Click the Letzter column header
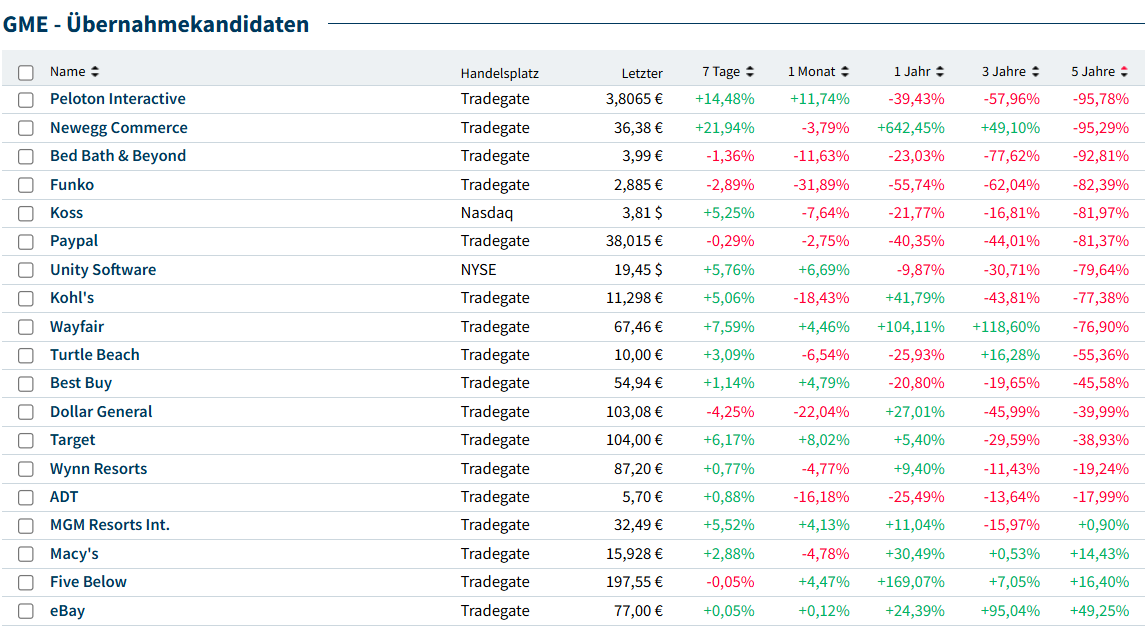Viewport: 1146px width, 640px height. click(x=641, y=73)
